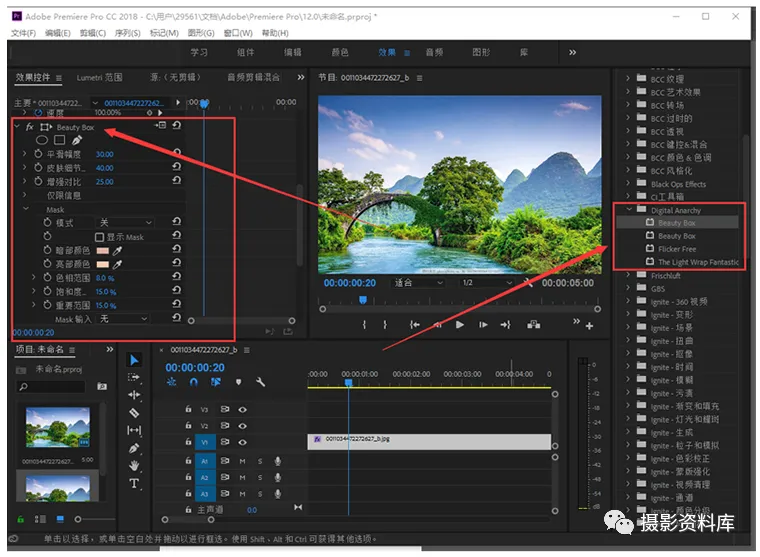This screenshot has width=760, height=557.
Task: Open timeline wrench display settings
Action: point(260,382)
